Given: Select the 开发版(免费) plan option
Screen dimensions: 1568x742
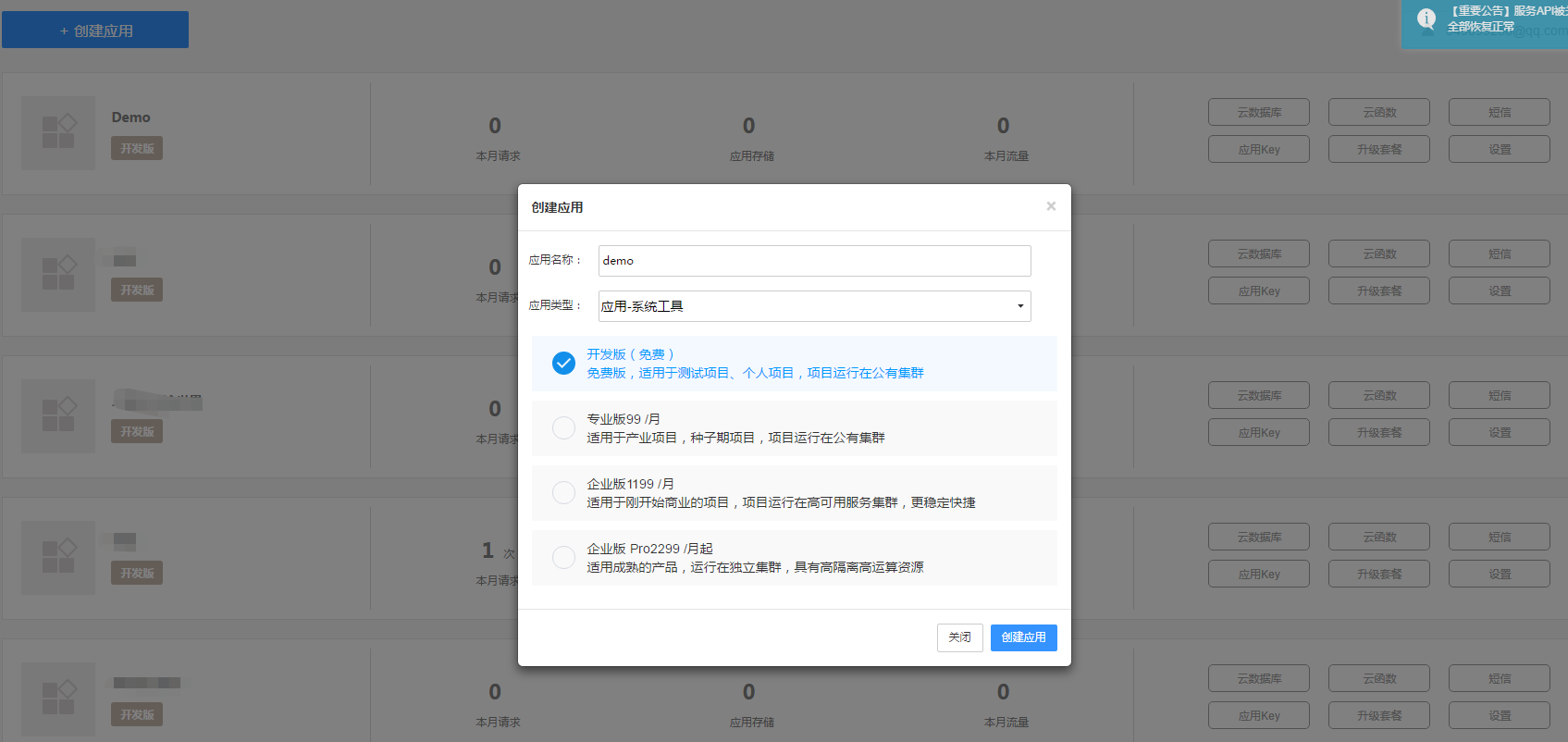Looking at the screenshot, I should click(x=794, y=364).
